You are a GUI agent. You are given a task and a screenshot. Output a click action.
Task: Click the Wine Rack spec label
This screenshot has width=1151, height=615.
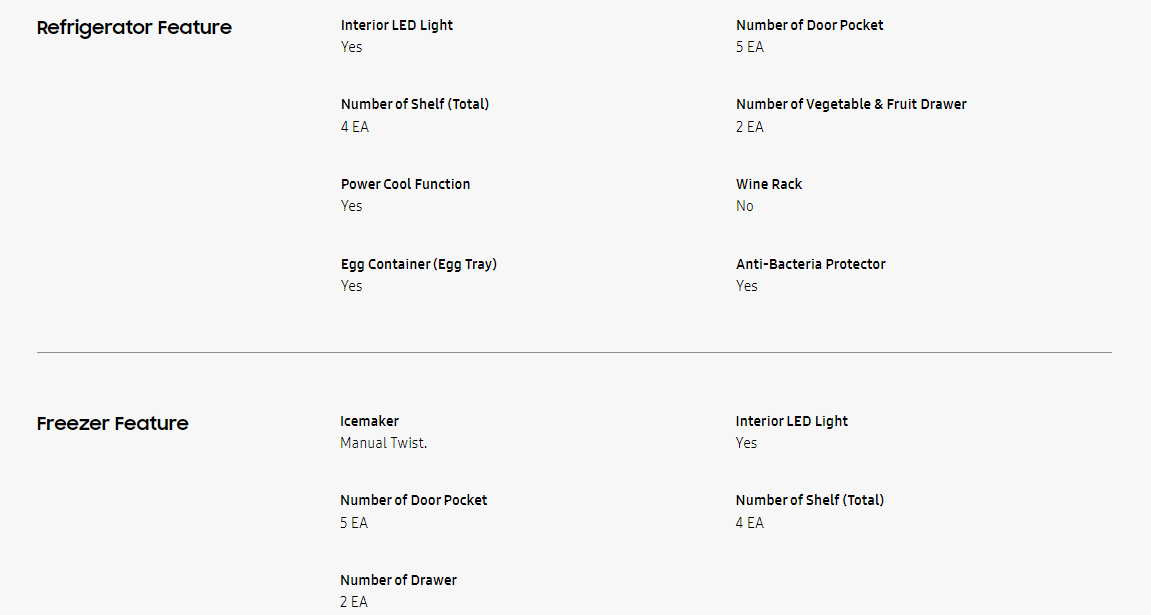pos(768,184)
